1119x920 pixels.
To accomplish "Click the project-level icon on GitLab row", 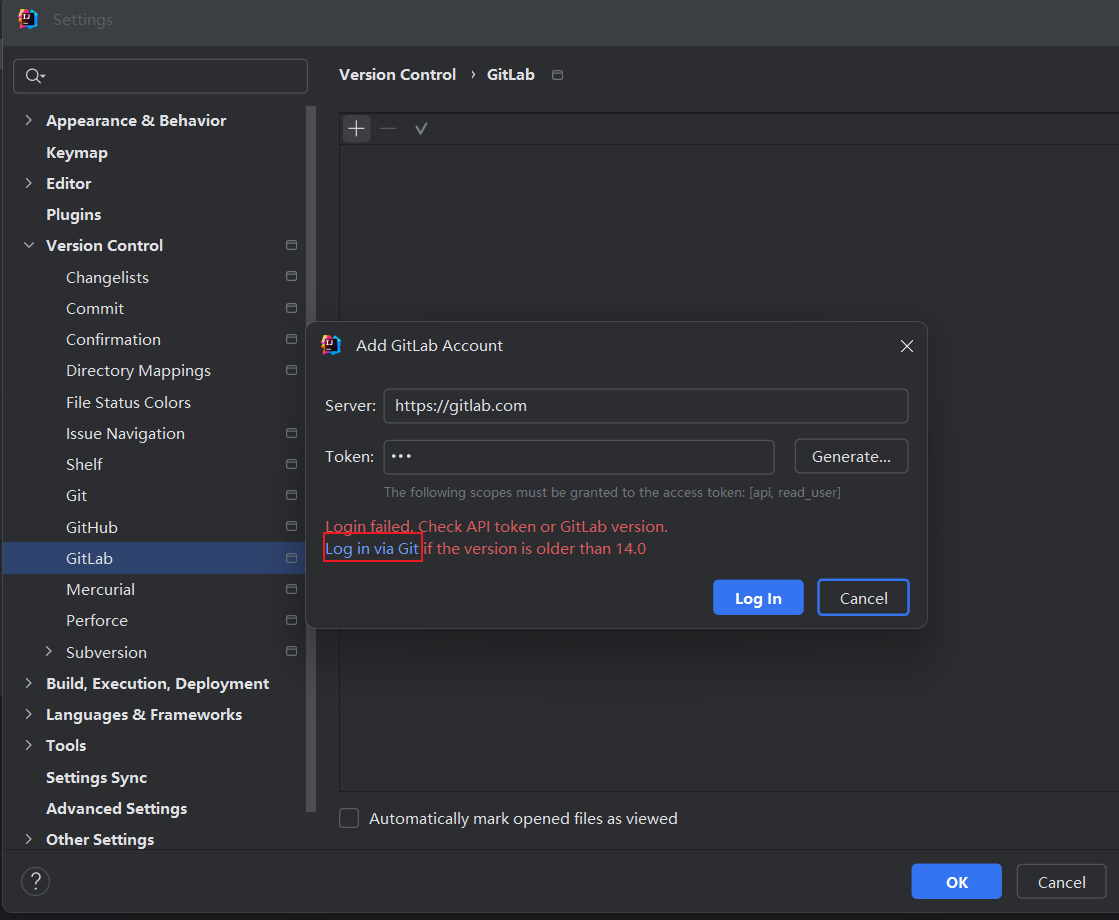I will 291,557.
